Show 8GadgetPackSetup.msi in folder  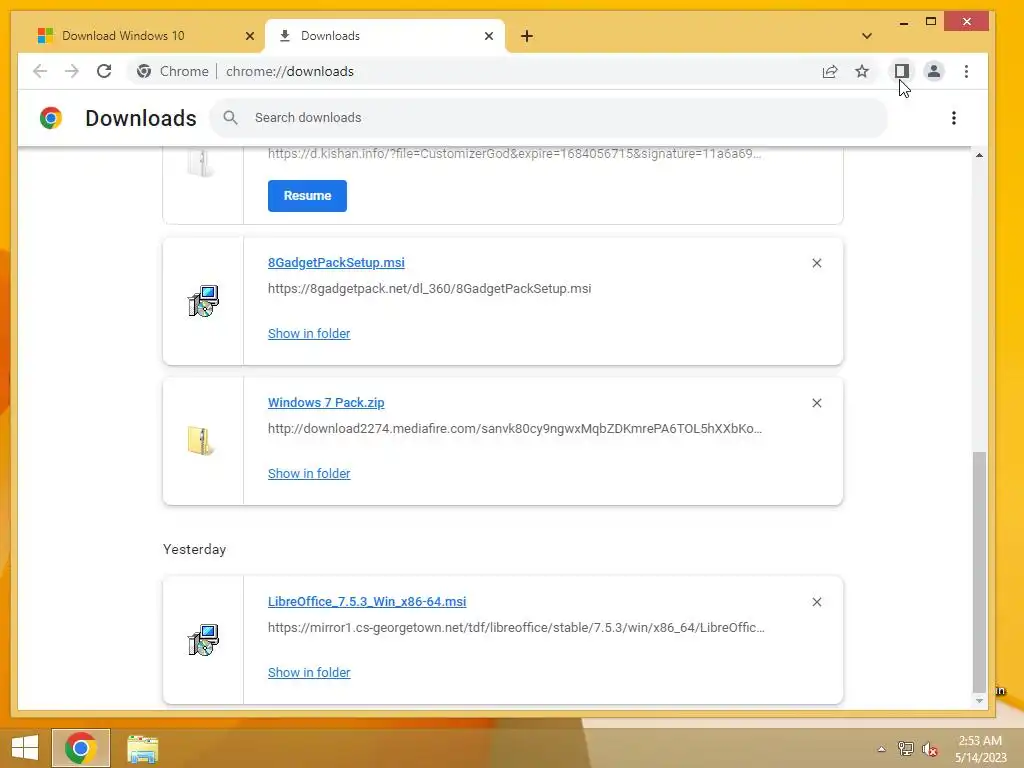click(x=309, y=334)
